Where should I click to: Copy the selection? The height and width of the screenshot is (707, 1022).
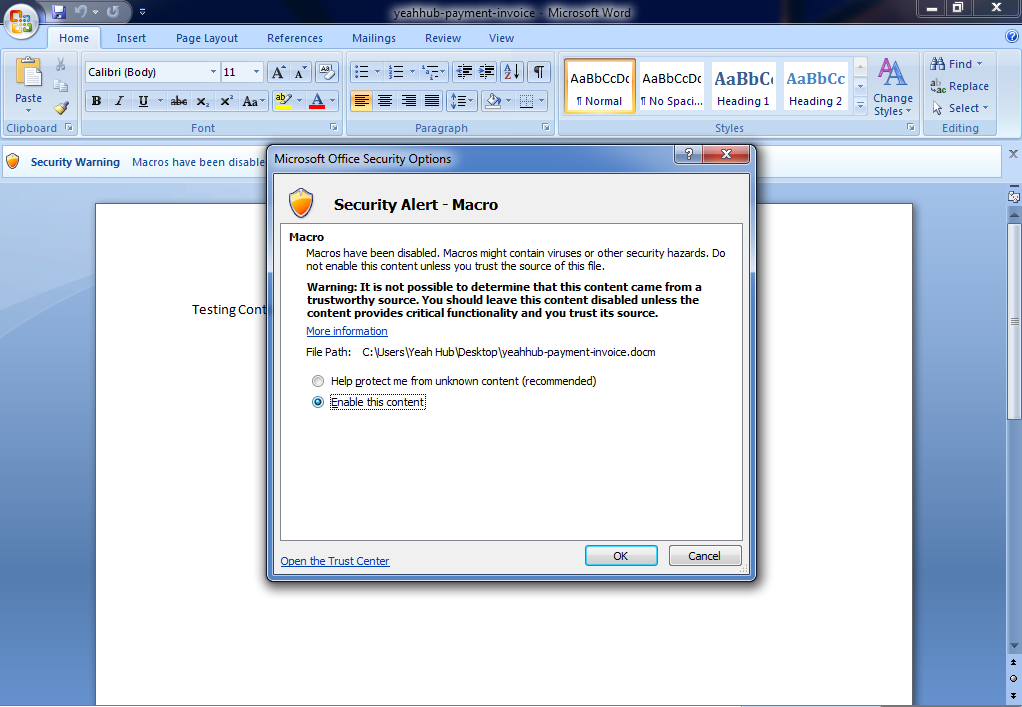(x=61, y=86)
